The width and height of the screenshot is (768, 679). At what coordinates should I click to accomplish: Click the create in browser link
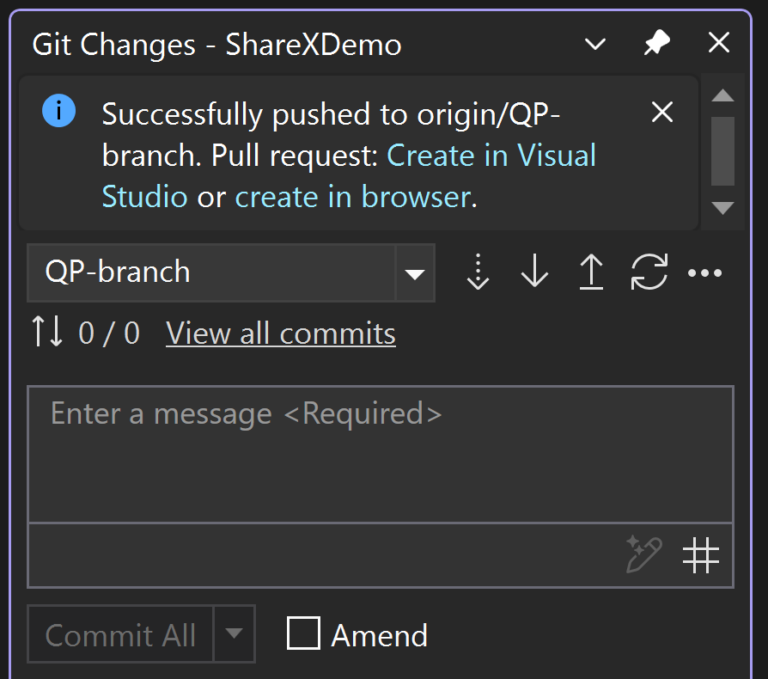pos(352,196)
